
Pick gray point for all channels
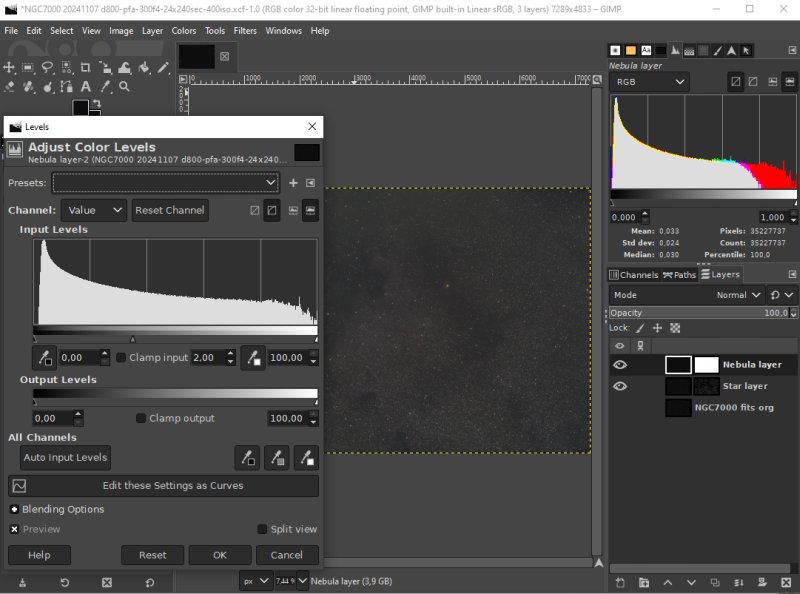(277, 458)
